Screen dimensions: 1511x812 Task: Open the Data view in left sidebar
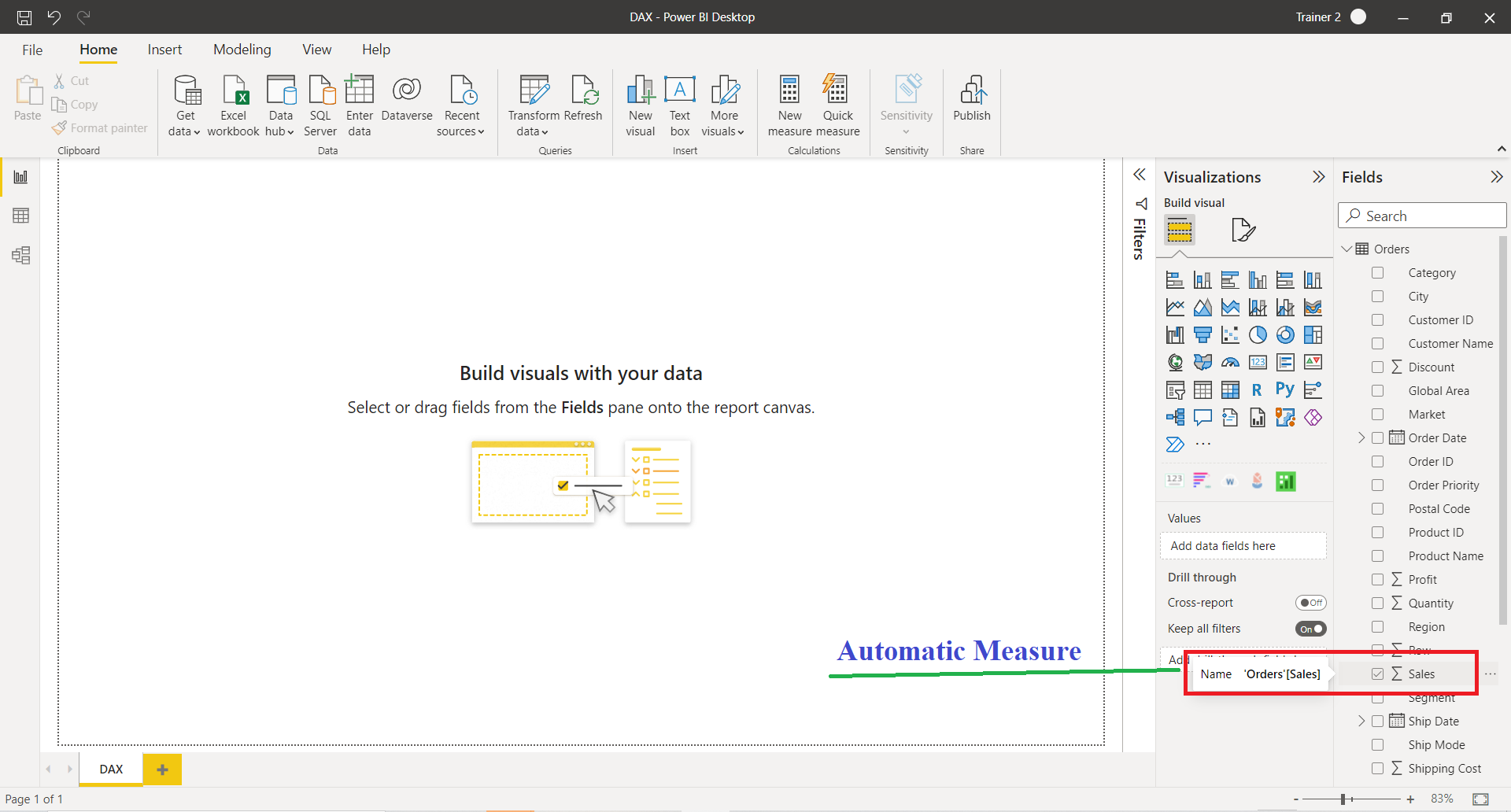(x=21, y=216)
